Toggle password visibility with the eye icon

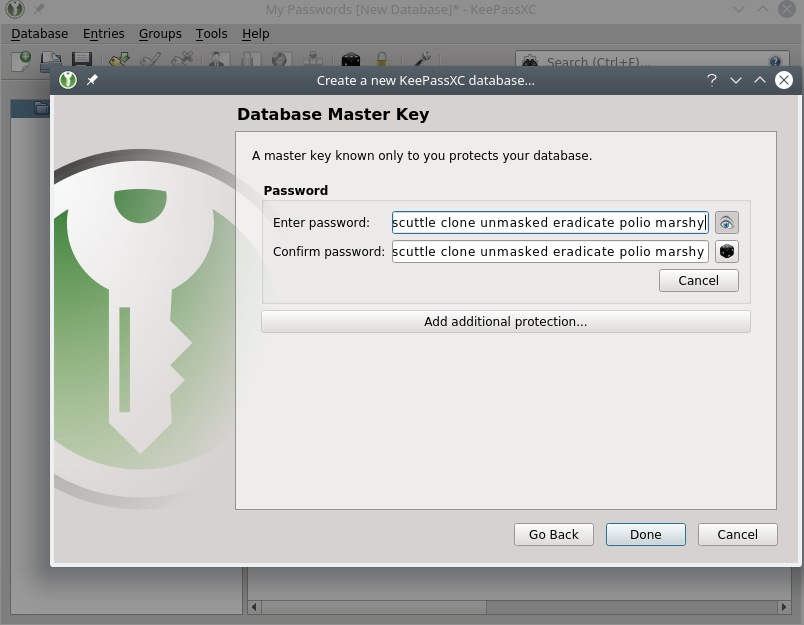point(727,223)
